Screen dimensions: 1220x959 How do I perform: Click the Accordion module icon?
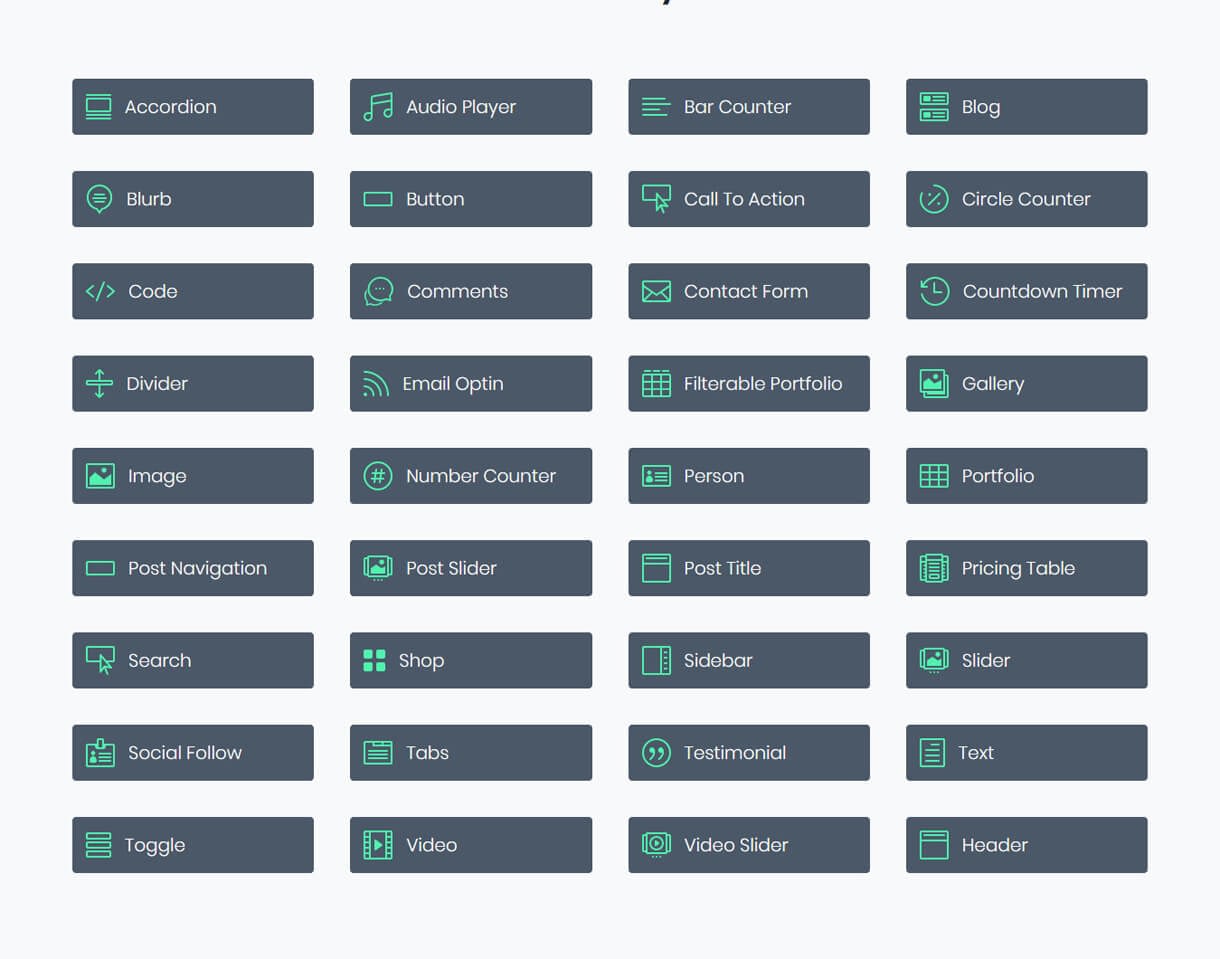pyautogui.click(x=98, y=107)
